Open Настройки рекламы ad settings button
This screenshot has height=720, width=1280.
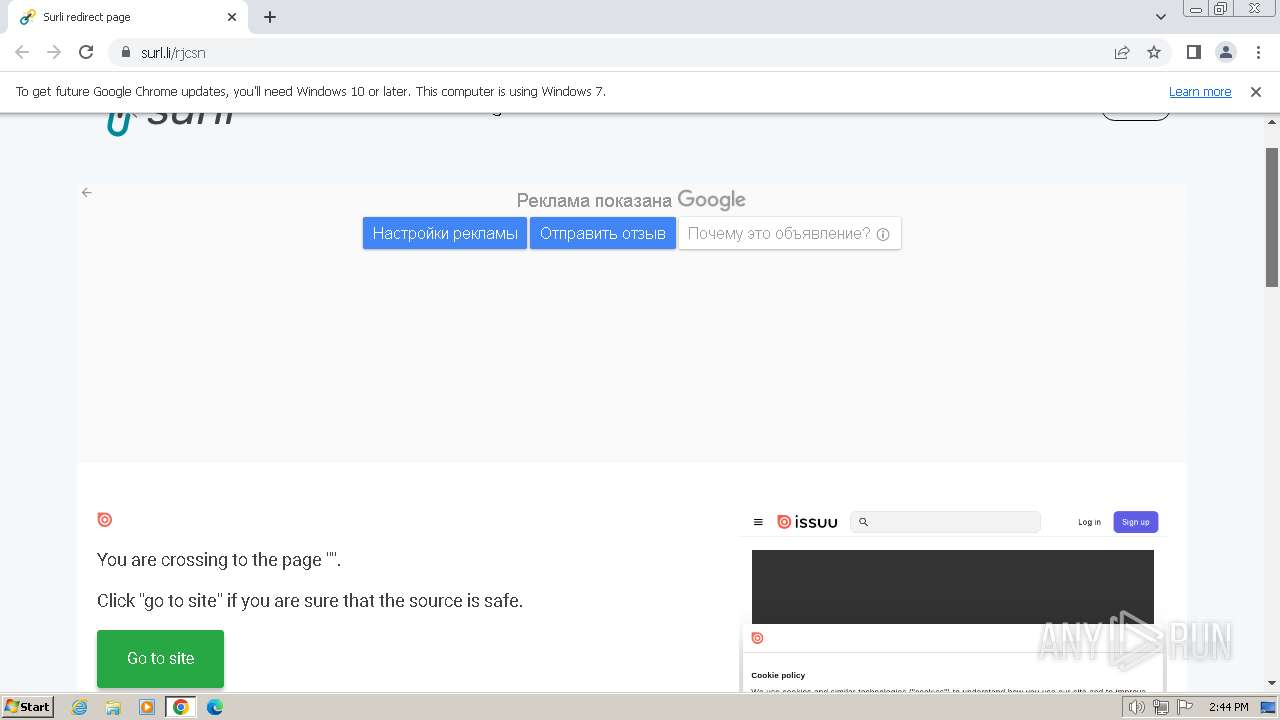pyautogui.click(x=445, y=233)
